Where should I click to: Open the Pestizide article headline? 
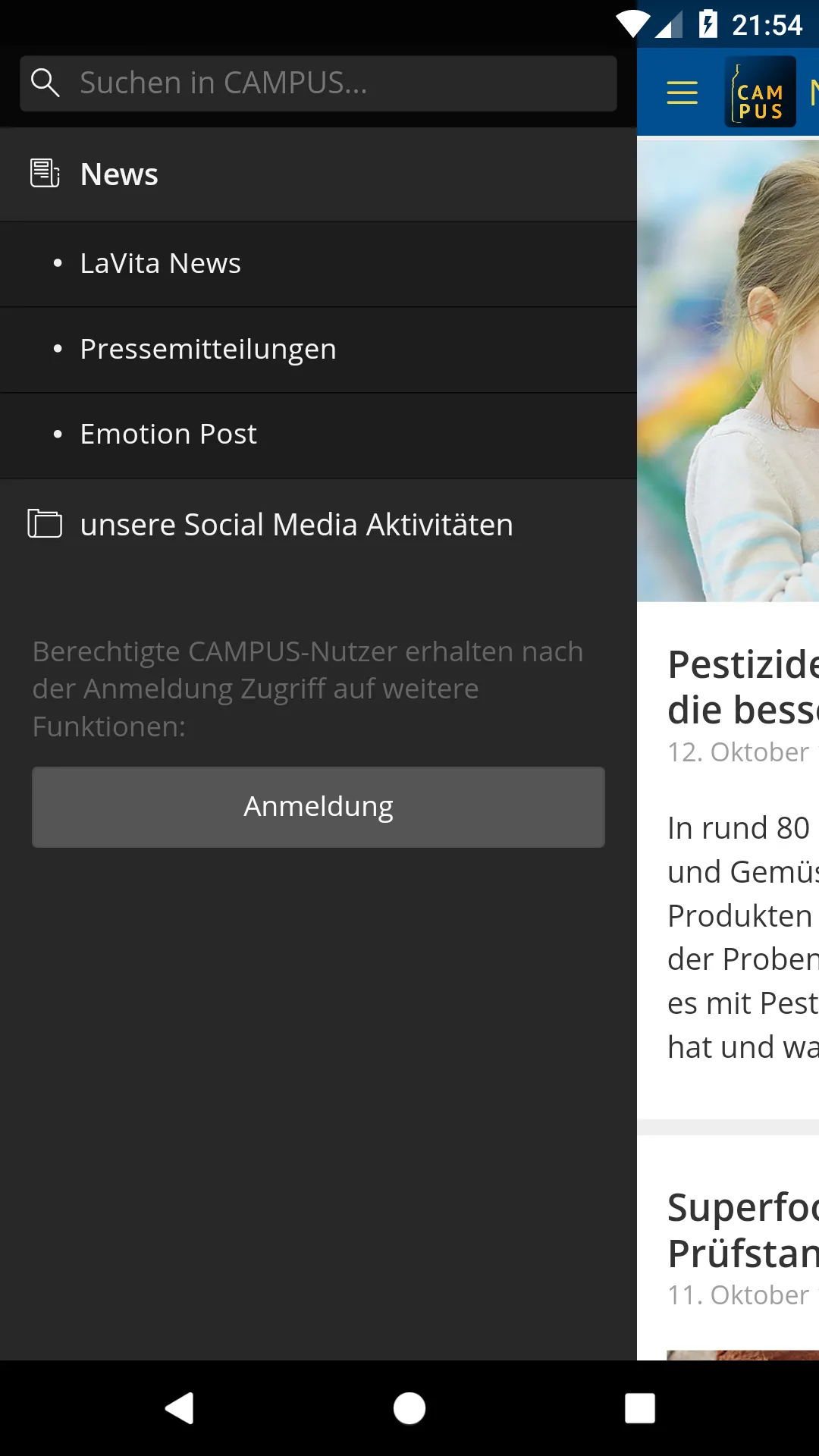tap(743, 687)
